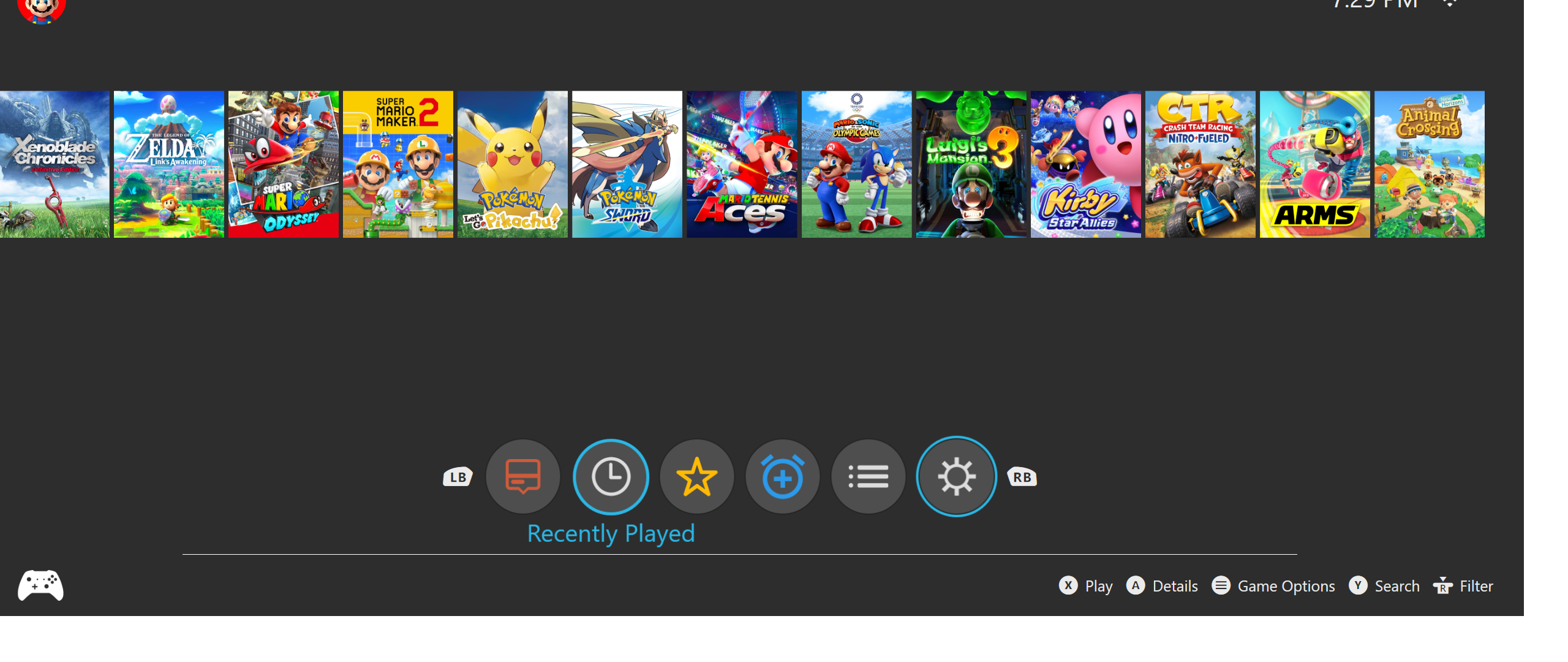Open the settings gear icon
Viewport: 1568px width, 662px height.
pos(956,477)
